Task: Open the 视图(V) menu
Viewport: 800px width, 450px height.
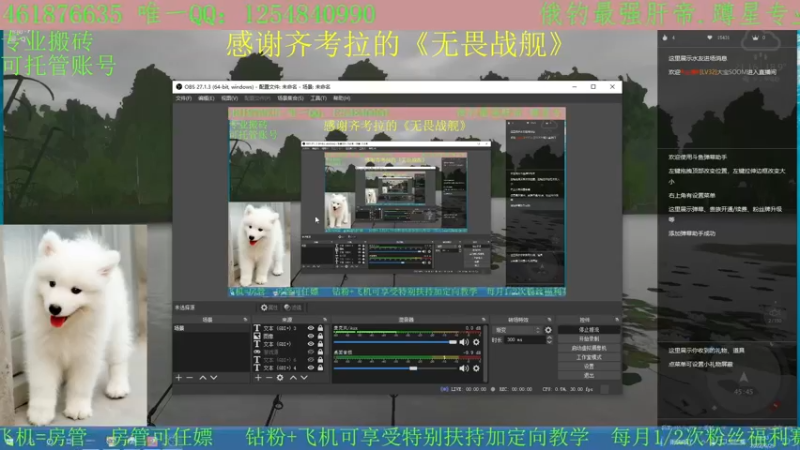Action: coord(229,98)
